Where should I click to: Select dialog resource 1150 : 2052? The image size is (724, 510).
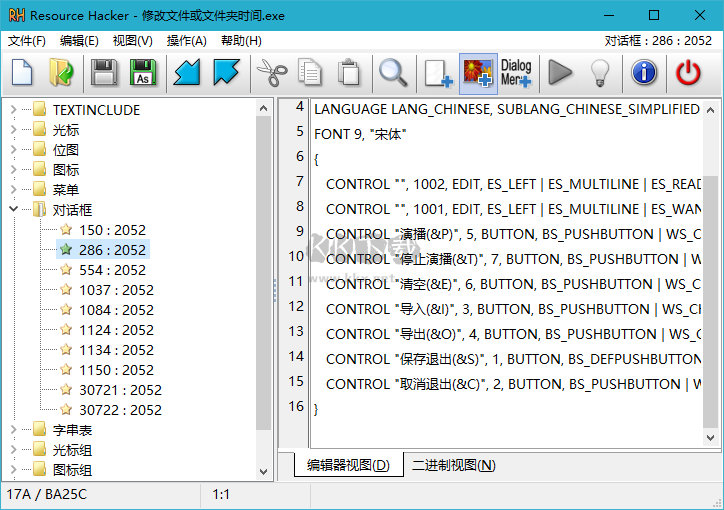point(116,370)
